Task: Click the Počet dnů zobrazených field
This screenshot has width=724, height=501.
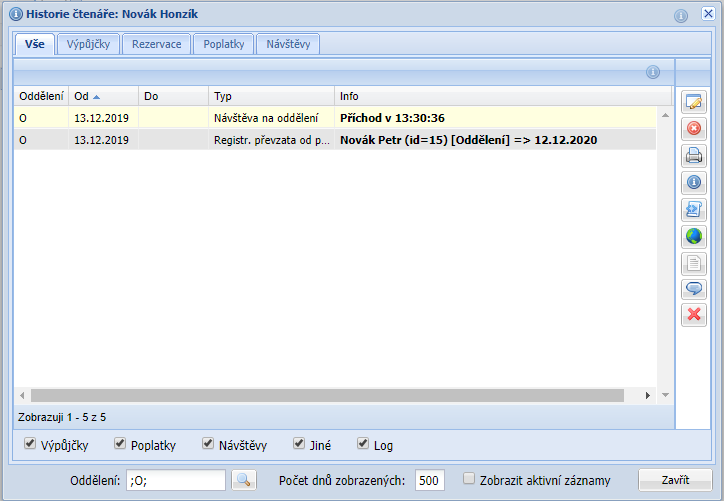Action: point(429,480)
